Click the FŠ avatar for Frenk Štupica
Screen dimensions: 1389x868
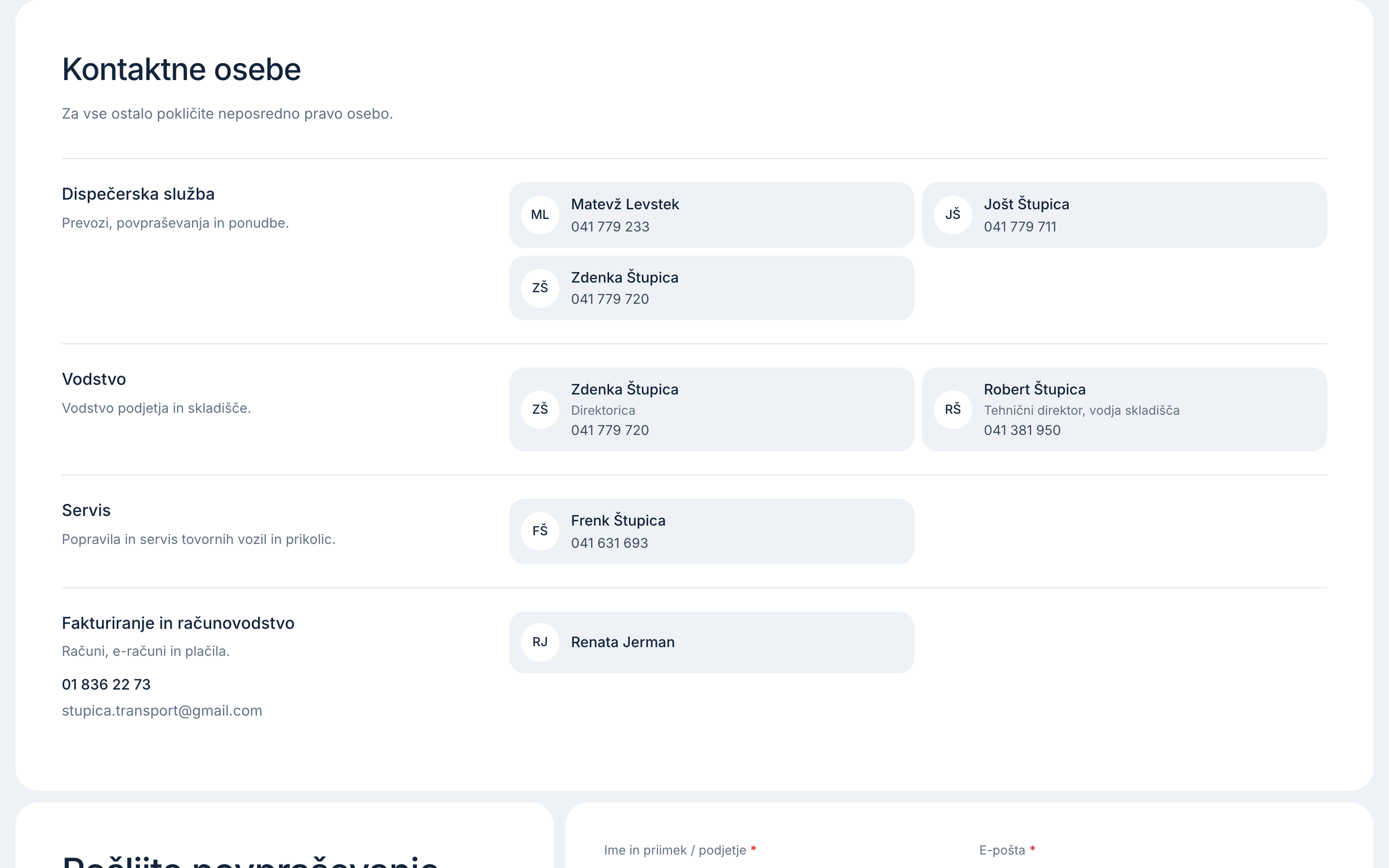(540, 531)
